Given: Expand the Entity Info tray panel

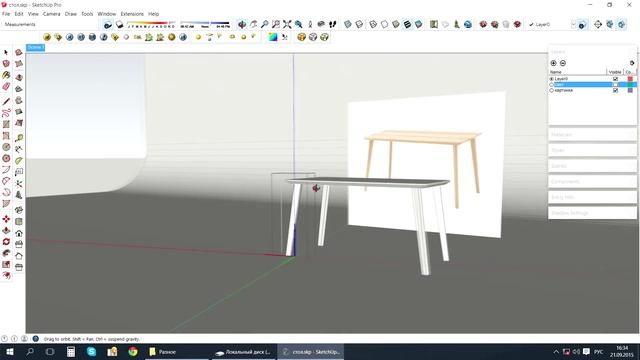Looking at the screenshot, I should 592,197.
